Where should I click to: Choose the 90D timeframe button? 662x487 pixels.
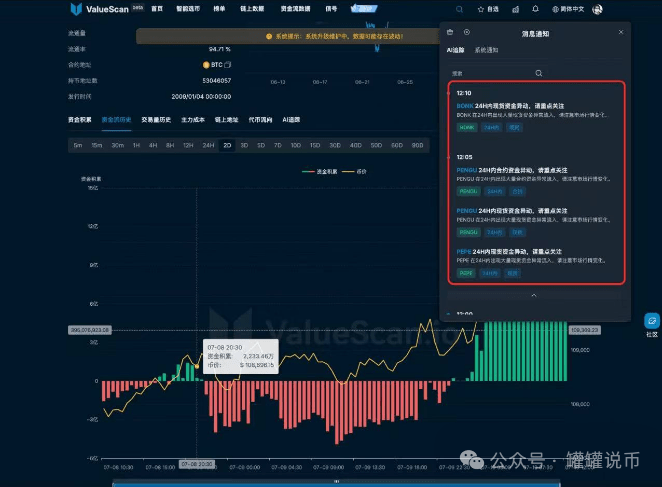tap(417, 145)
